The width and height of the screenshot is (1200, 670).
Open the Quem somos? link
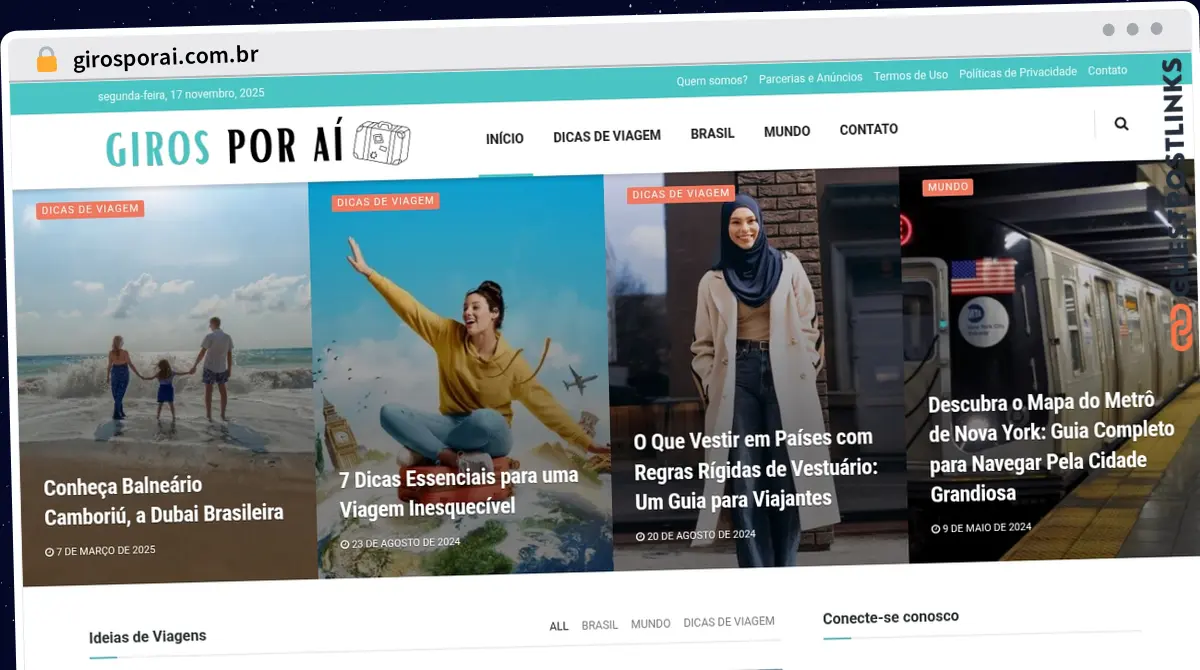coord(712,80)
